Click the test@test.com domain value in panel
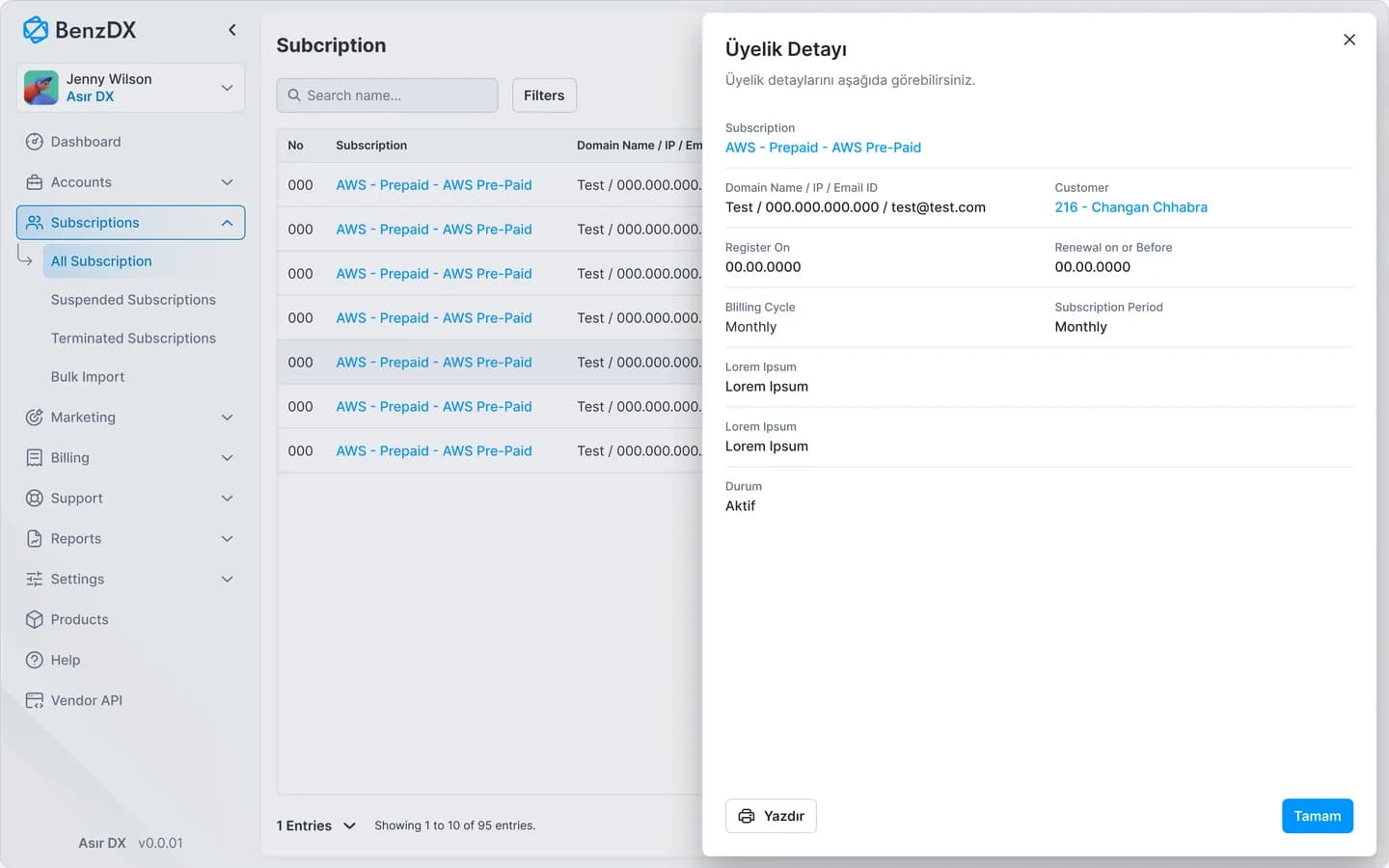 (x=939, y=207)
